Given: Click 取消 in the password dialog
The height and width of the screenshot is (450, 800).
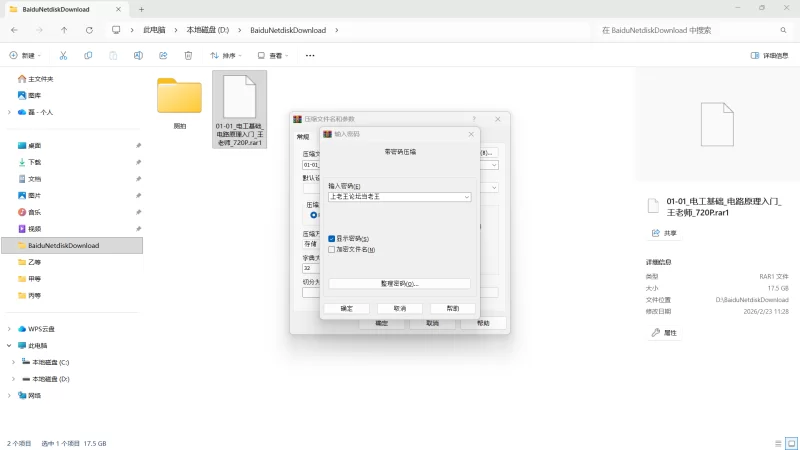Looking at the screenshot, I should tap(399, 308).
